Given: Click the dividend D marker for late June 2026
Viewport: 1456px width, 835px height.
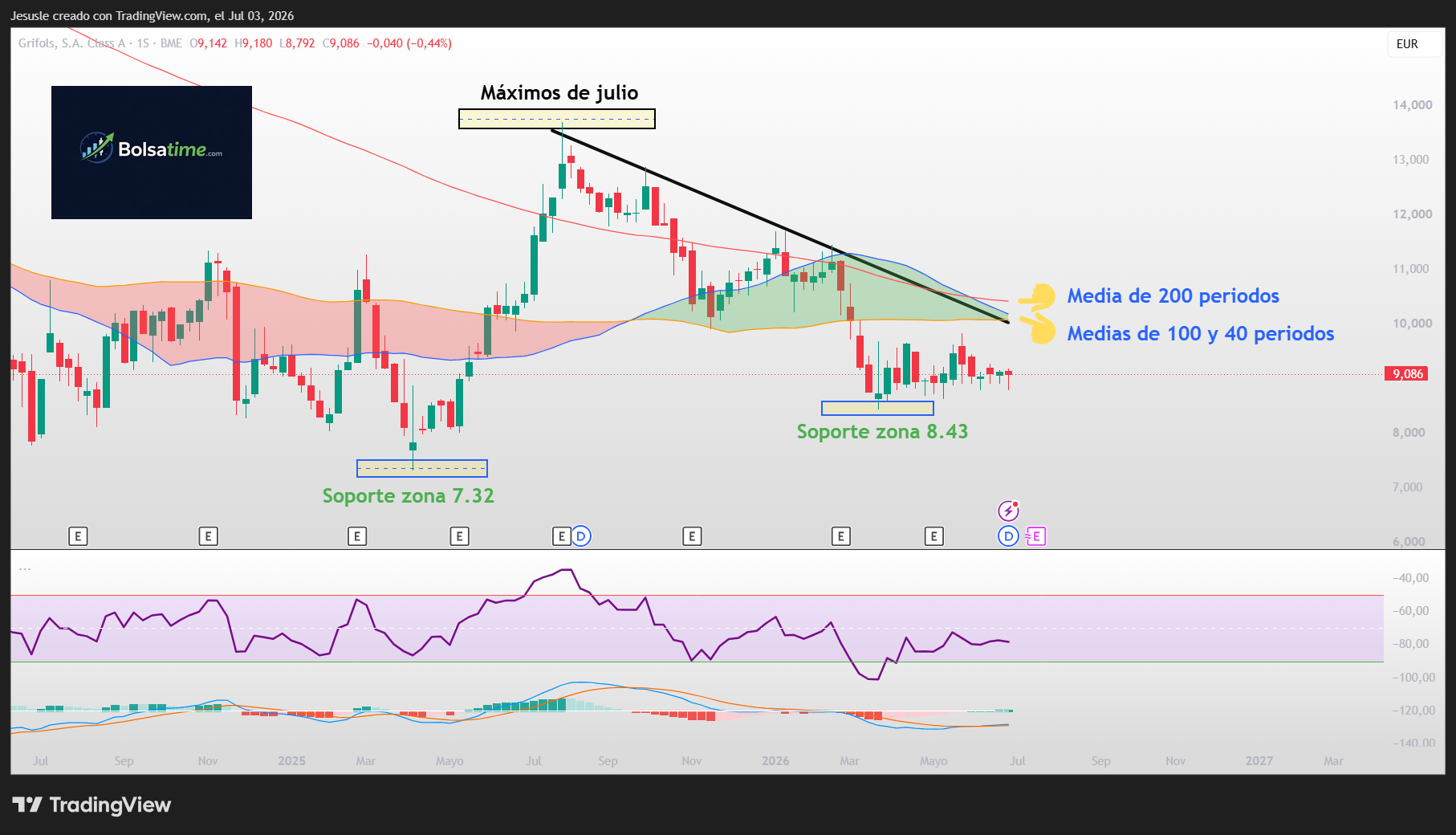Looking at the screenshot, I should pyautogui.click(x=1008, y=536).
